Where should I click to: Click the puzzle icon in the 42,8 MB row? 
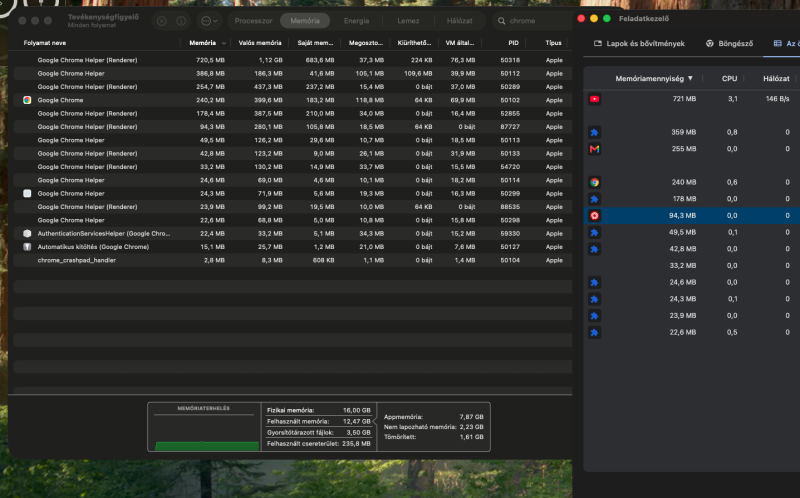pyautogui.click(x=594, y=250)
